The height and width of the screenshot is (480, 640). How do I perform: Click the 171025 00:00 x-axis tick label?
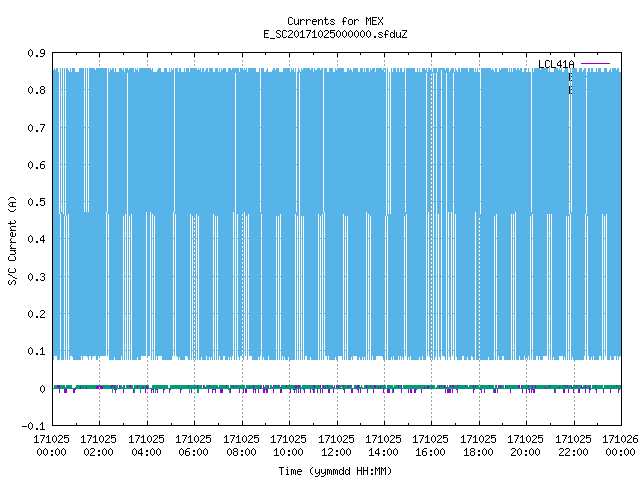[51, 446]
